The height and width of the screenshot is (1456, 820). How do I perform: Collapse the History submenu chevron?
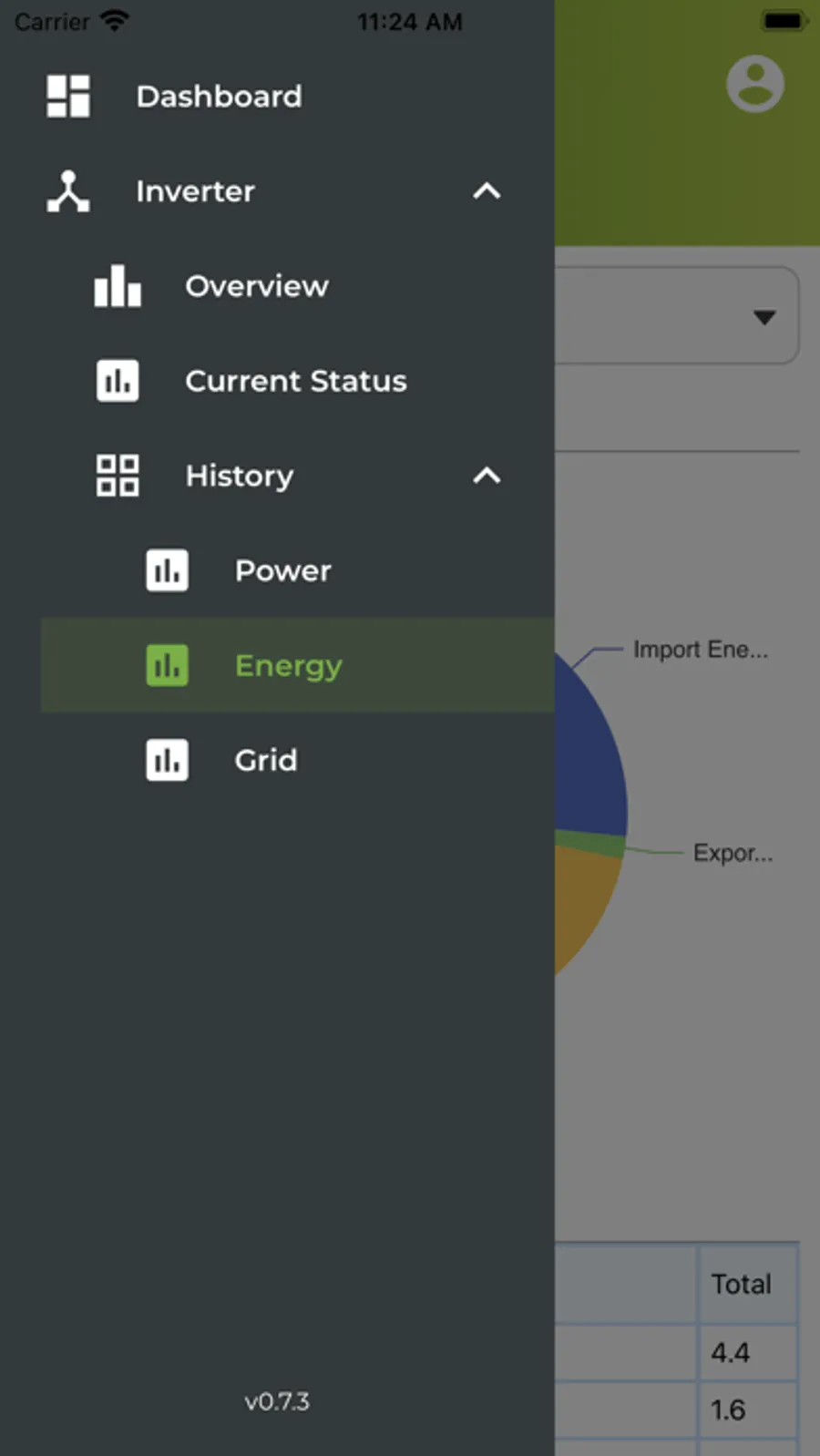[x=487, y=476]
